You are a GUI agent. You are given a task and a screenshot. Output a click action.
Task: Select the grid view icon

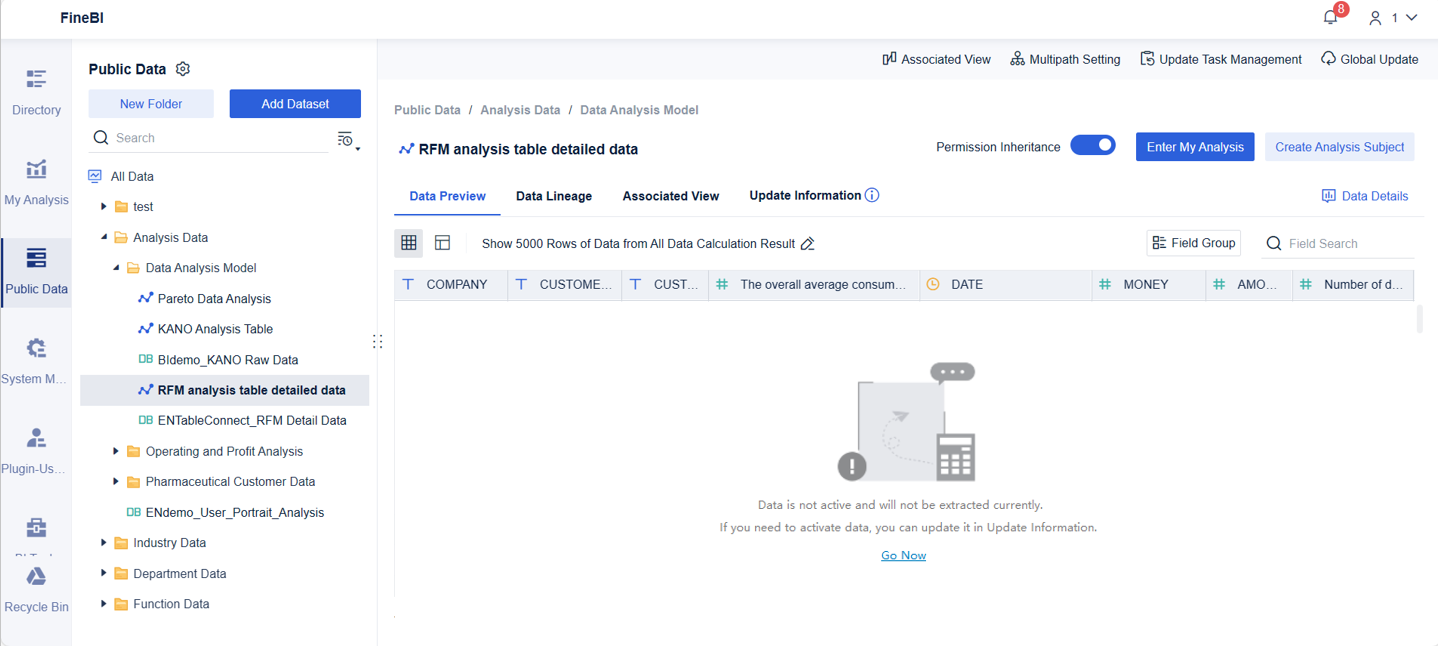(408, 243)
